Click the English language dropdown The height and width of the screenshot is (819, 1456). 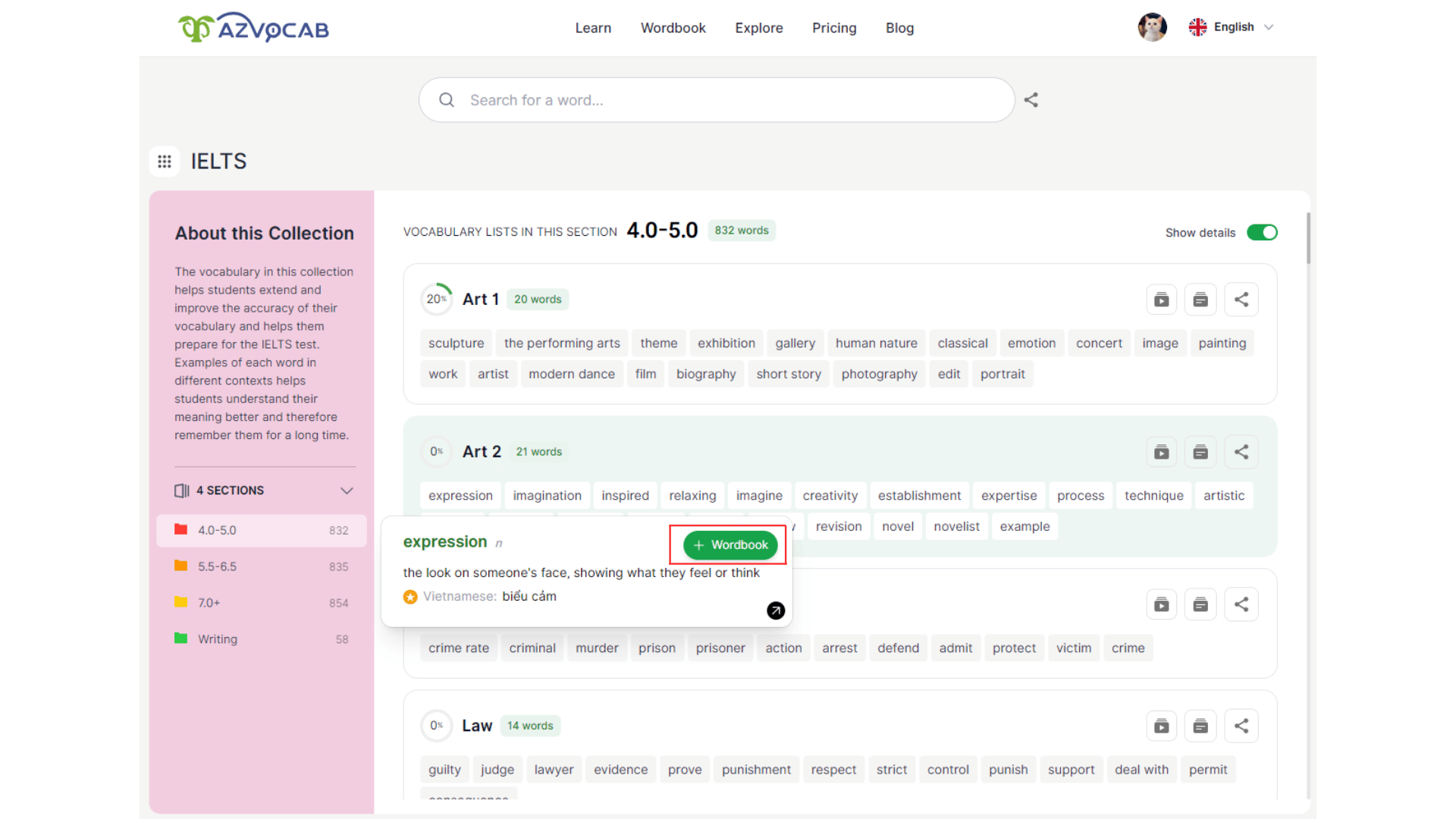[1232, 27]
